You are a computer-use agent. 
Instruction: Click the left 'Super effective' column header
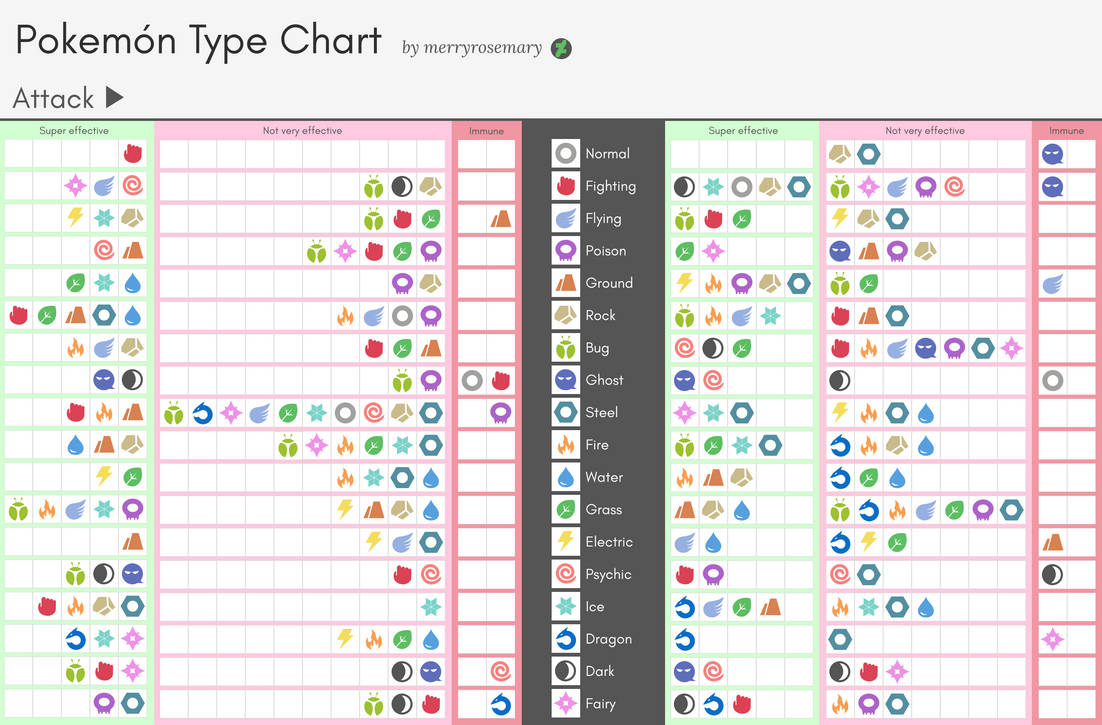tap(74, 131)
